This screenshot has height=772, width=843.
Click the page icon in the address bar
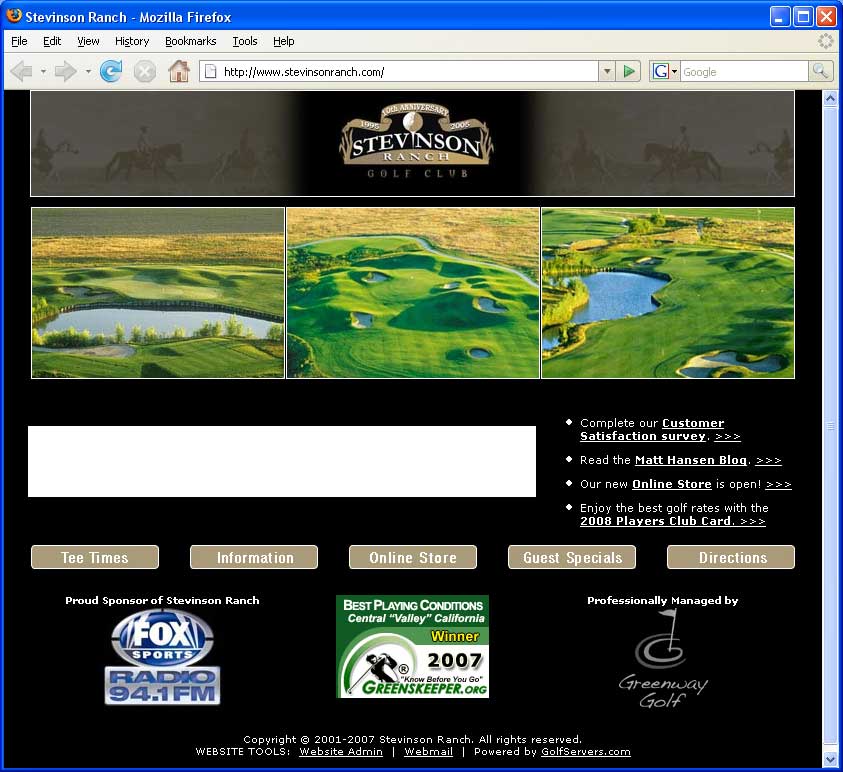tap(211, 71)
